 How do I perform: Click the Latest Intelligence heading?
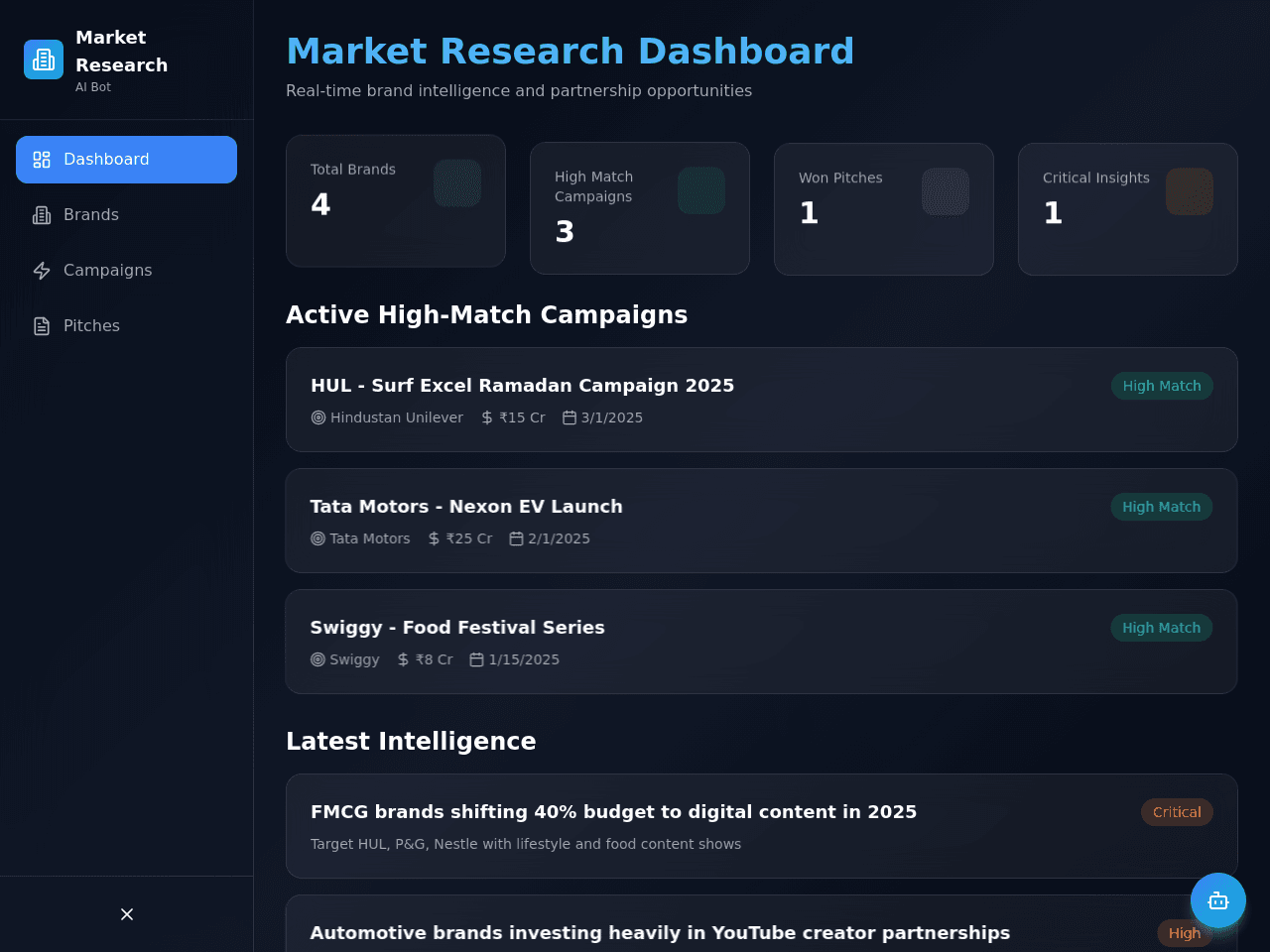(411, 741)
